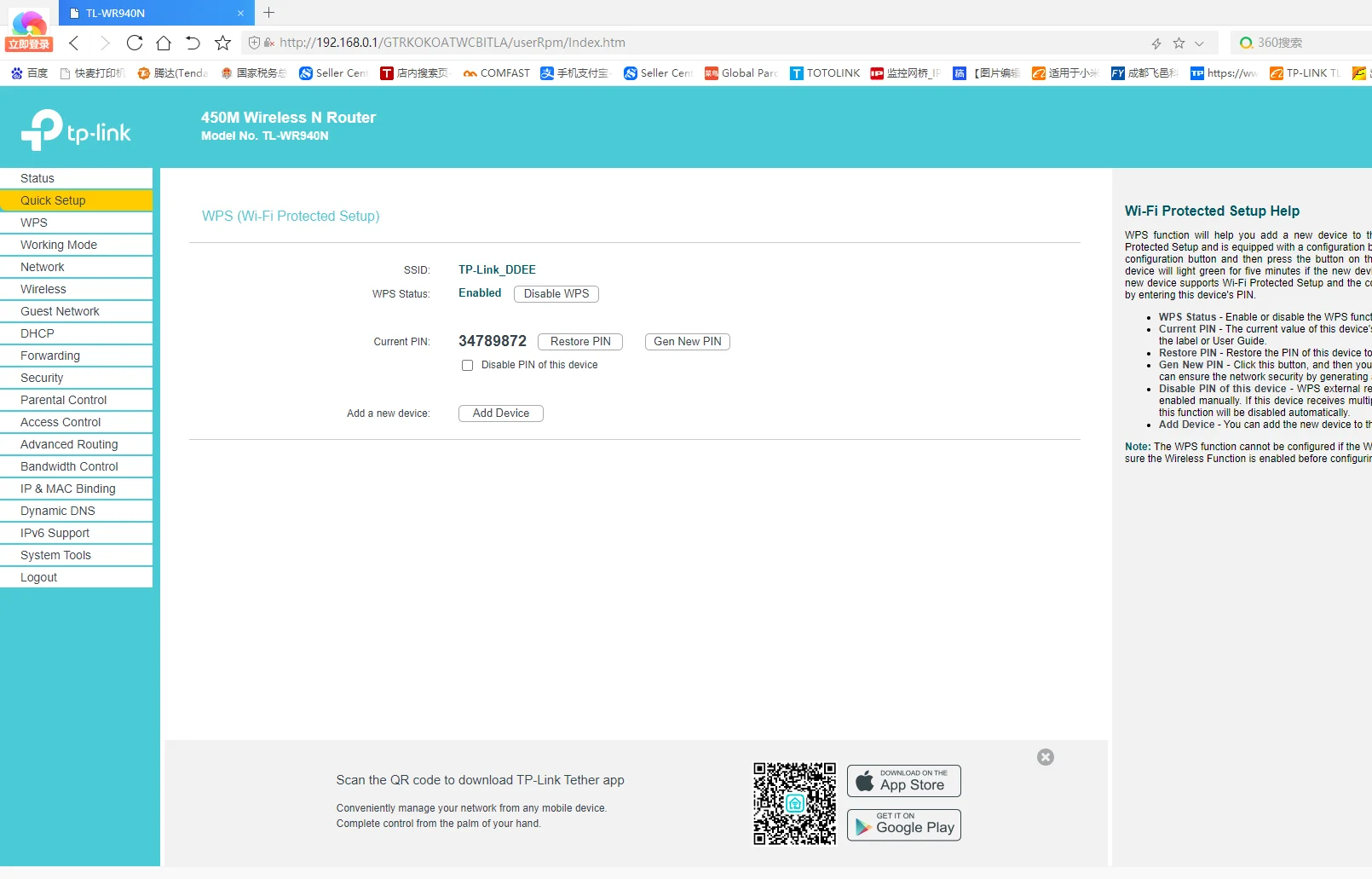Go to Working Mode settings
The image size is (1372, 879).
coord(77,245)
